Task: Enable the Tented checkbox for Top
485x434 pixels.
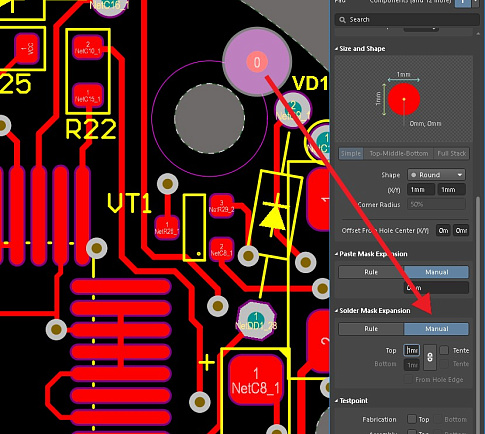Action: click(x=444, y=350)
